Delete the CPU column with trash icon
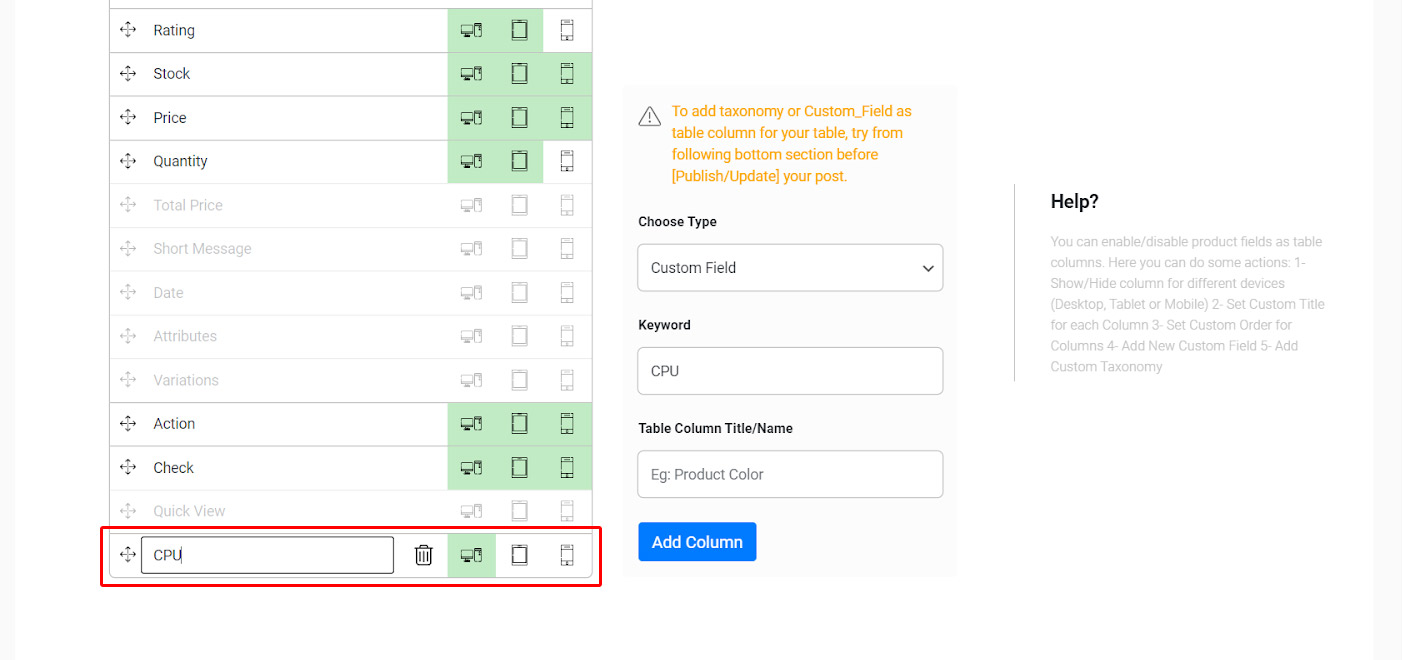The image size is (1402, 660). pos(423,555)
